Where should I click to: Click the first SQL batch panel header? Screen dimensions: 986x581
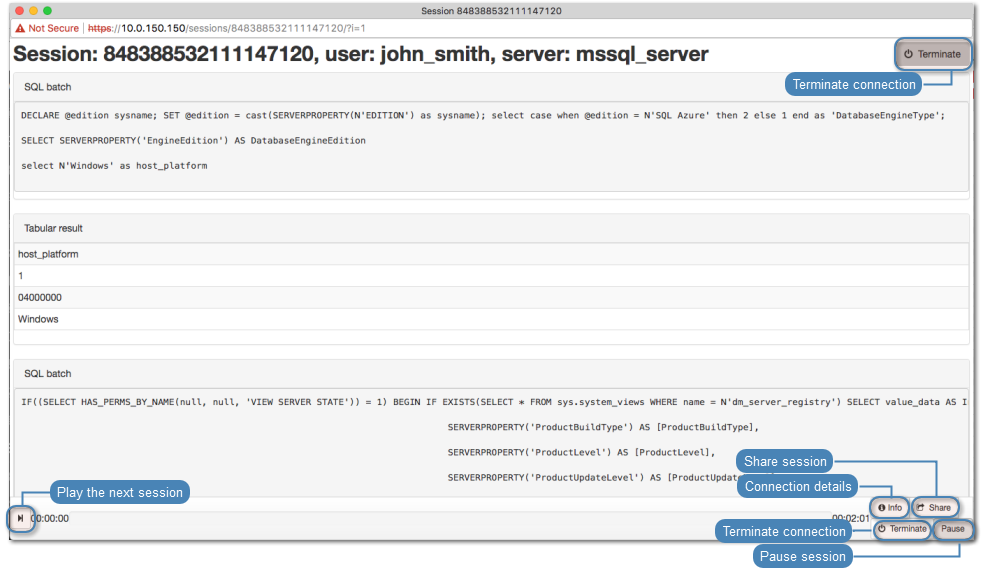(48, 87)
